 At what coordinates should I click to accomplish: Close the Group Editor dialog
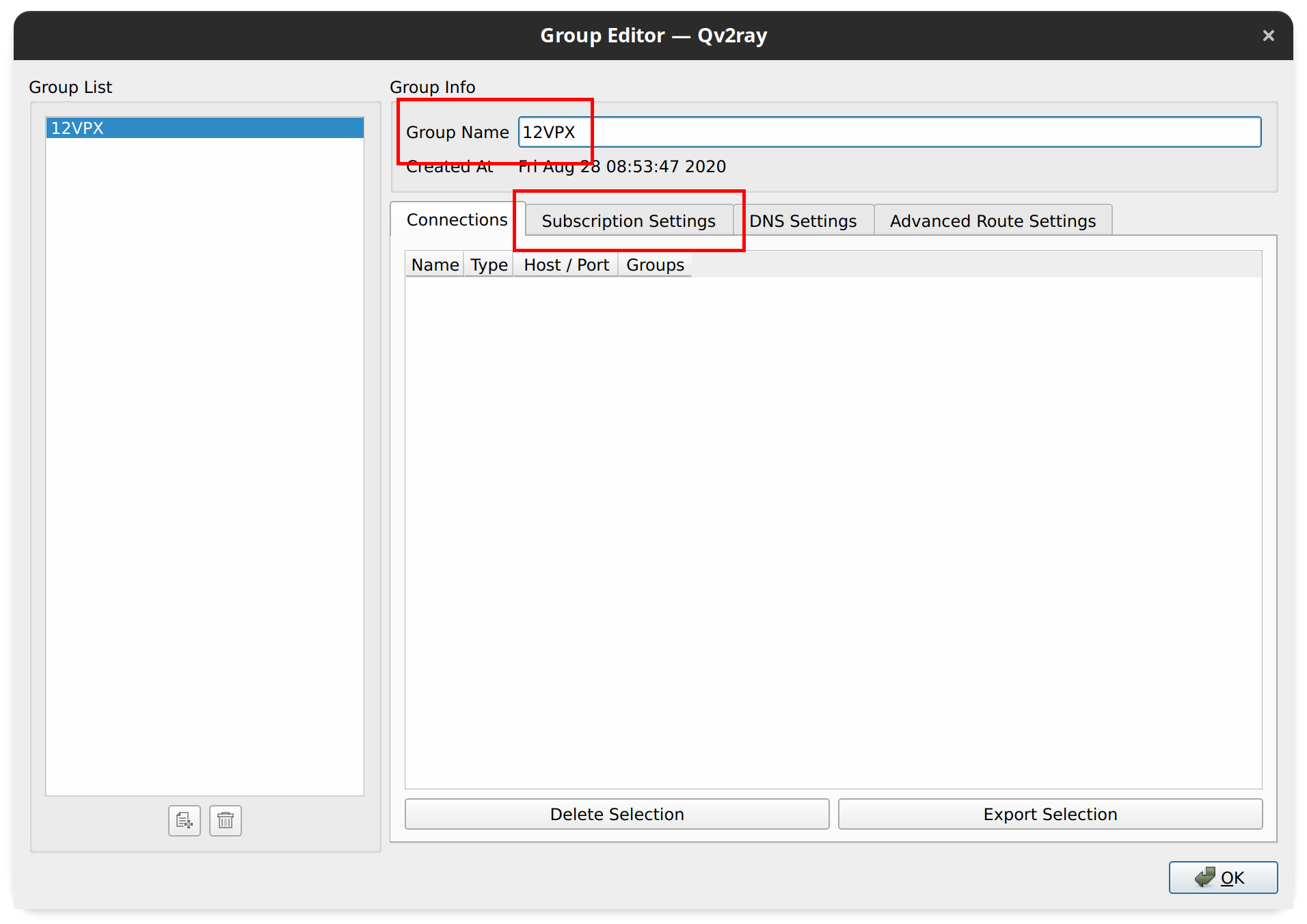coord(1268,36)
